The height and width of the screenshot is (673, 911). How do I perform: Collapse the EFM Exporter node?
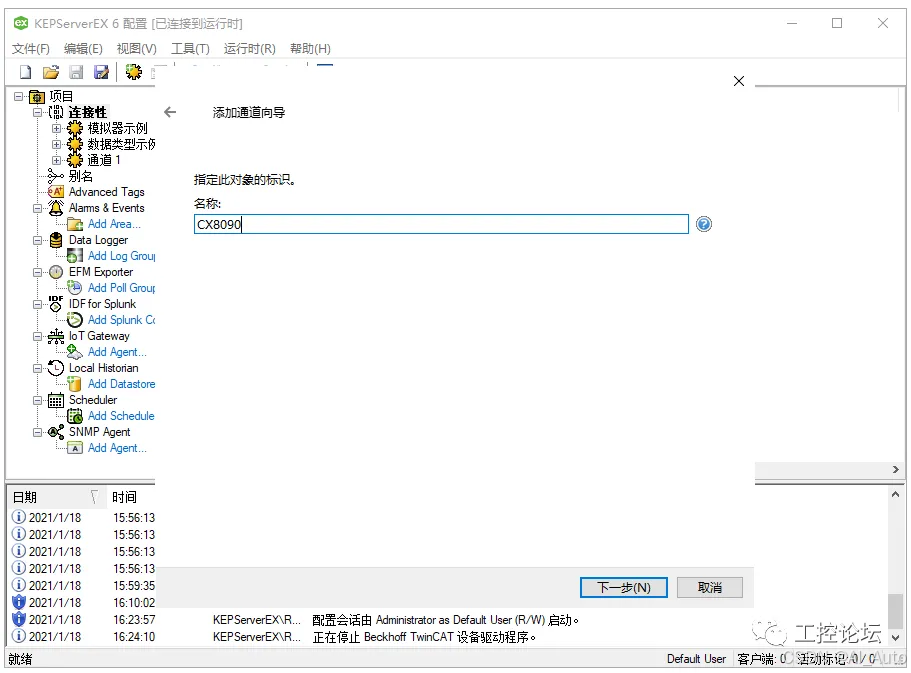tap(37, 271)
